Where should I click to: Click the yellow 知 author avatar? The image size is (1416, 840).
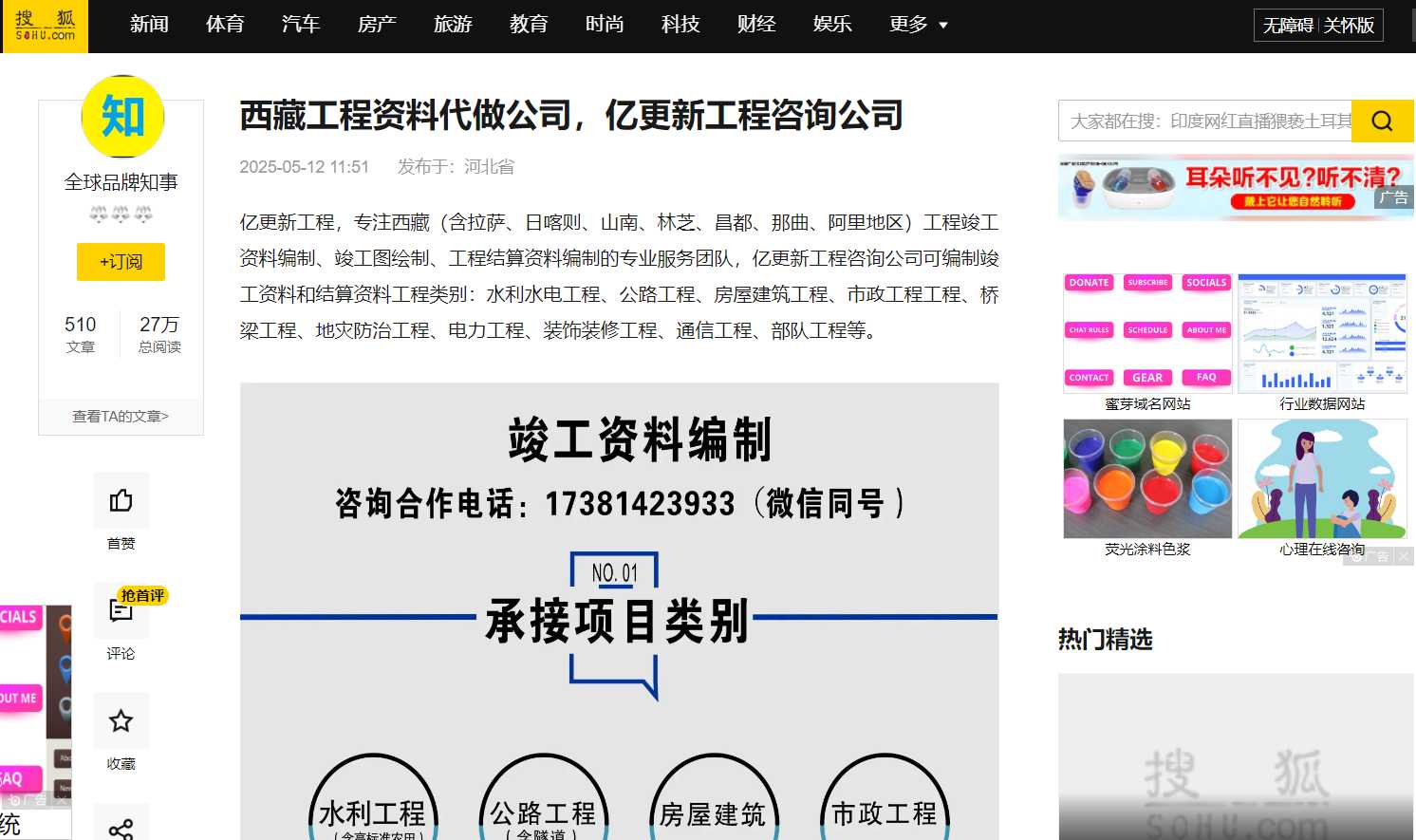[x=122, y=117]
